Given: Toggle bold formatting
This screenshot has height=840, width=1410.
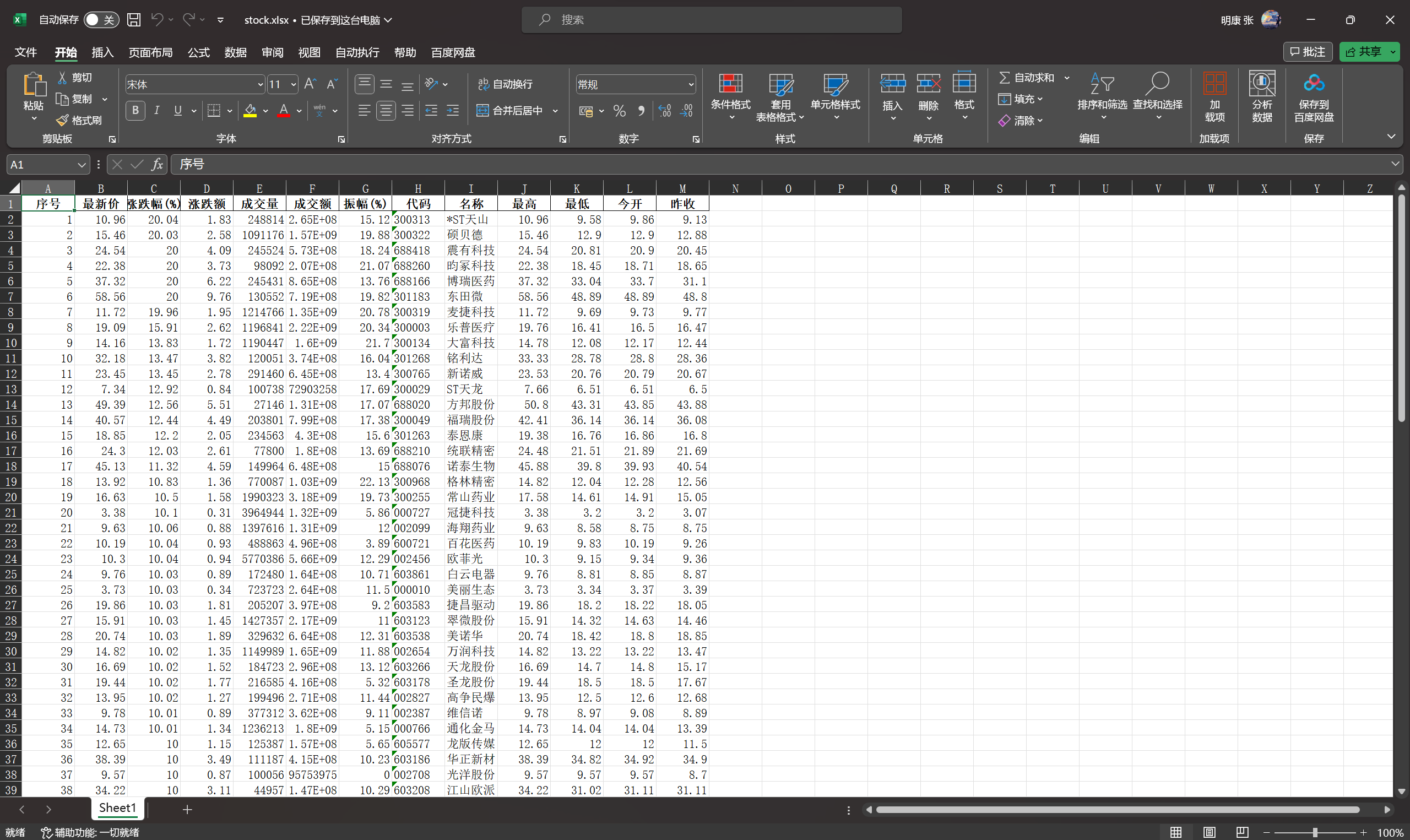Looking at the screenshot, I should pos(135,110).
